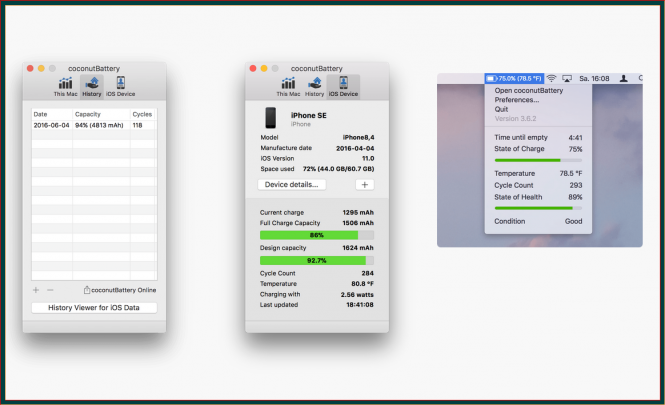Viewport: 665px width, 405px height.
Task: Click the iPhone SE device image
Action: (x=271, y=118)
